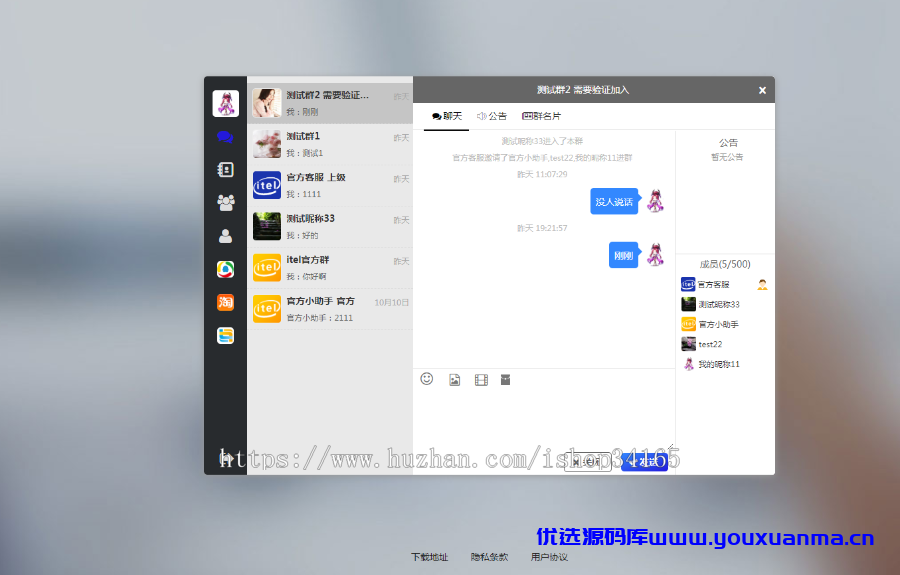Viewport: 900px width, 575px height.
Task: Click the blue send button
Action: click(x=644, y=461)
